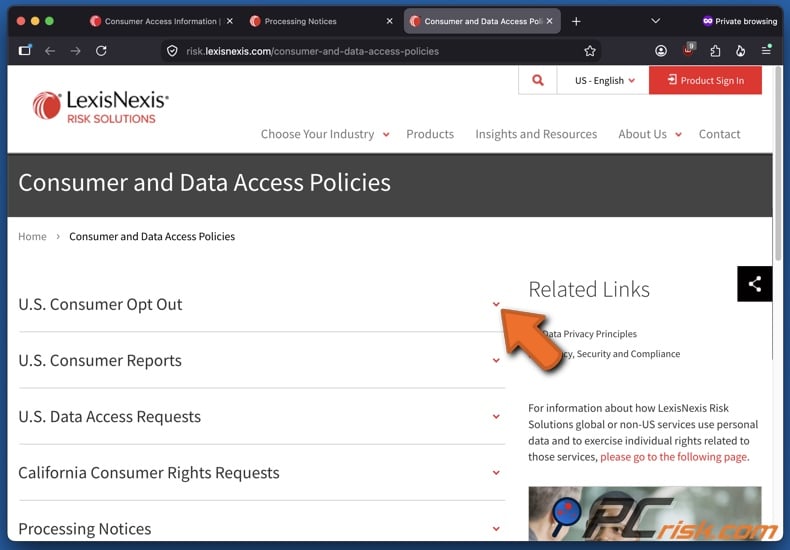Image resolution: width=790 pixels, height=550 pixels.
Task: Click the U.S. Consumer Opt Out heading
Action: [x=100, y=304]
